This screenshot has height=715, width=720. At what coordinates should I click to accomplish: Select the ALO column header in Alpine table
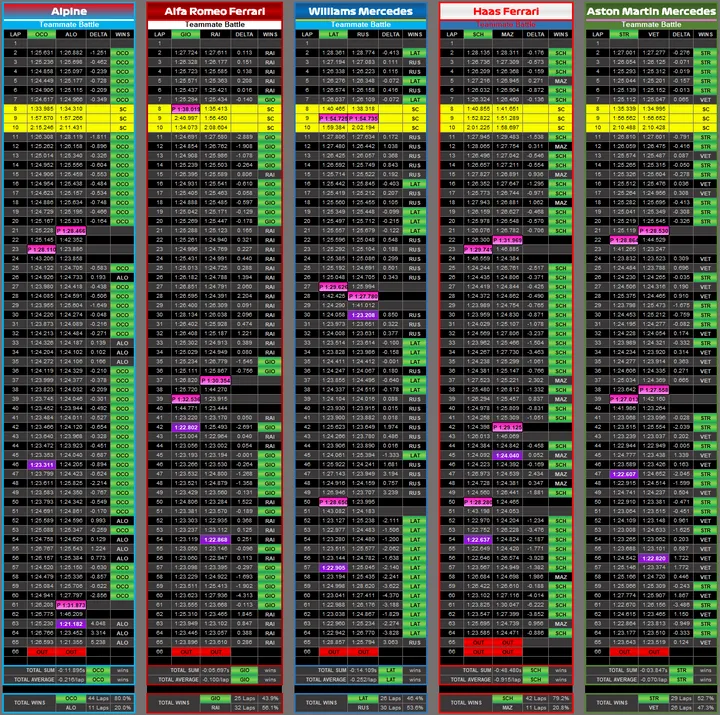click(71, 34)
